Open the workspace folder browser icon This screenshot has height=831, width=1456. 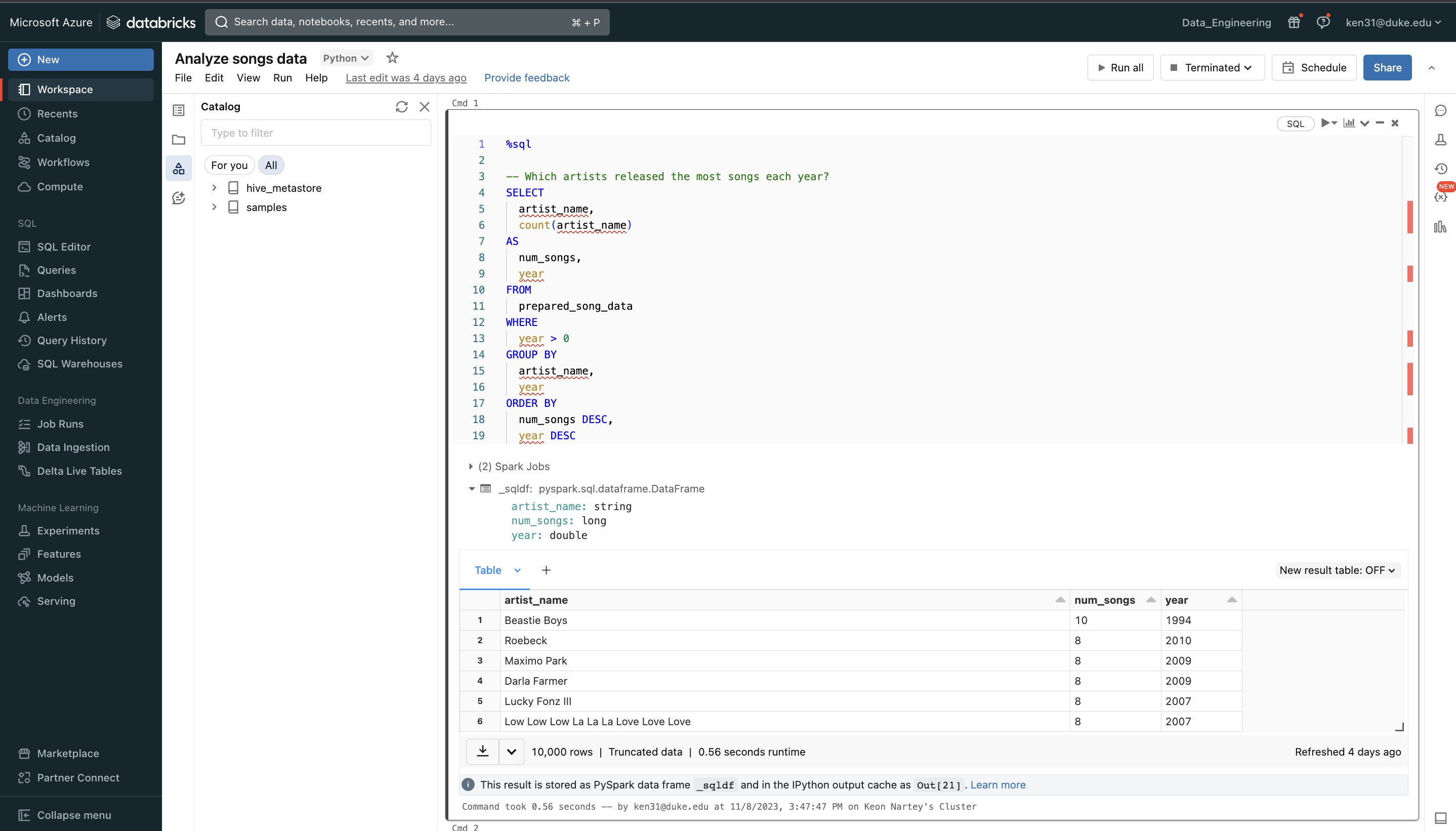pos(179,140)
